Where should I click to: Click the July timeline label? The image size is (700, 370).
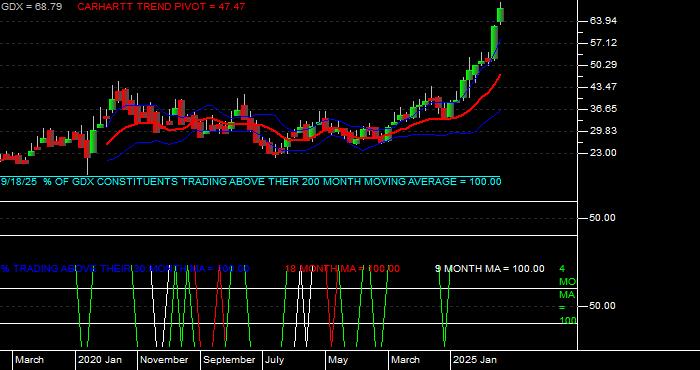point(275,360)
